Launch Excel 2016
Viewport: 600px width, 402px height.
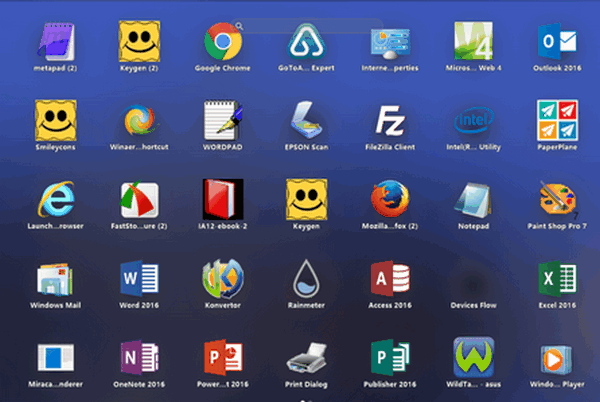click(557, 278)
